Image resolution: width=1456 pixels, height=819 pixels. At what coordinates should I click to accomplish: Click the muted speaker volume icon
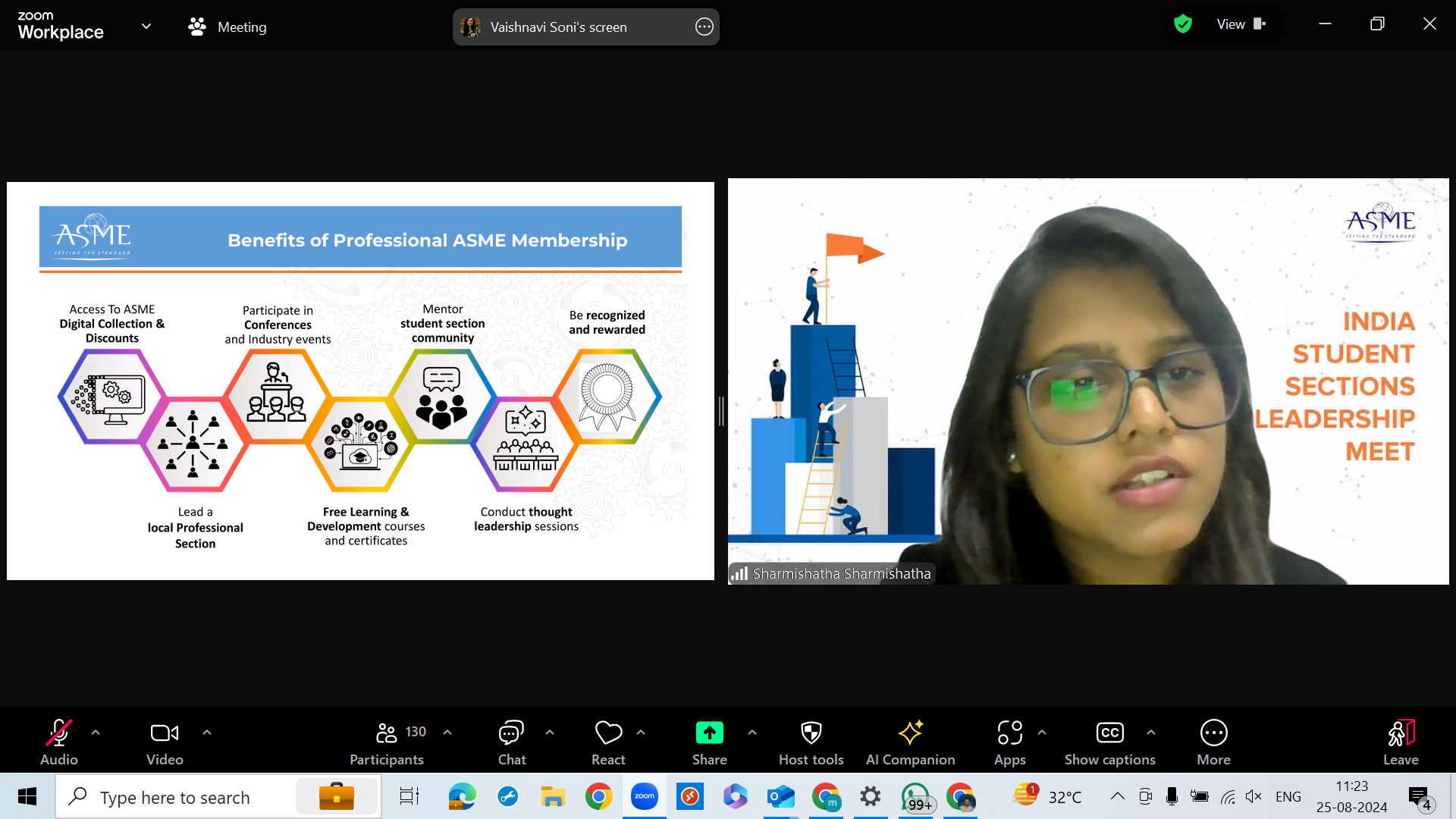[x=1254, y=796]
